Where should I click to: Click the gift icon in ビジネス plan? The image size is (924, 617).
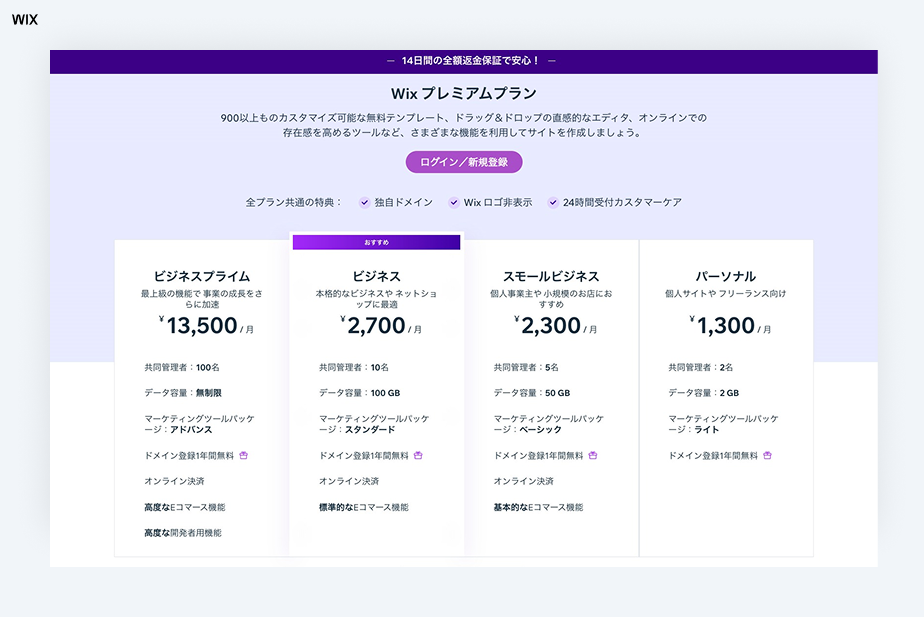coord(418,456)
